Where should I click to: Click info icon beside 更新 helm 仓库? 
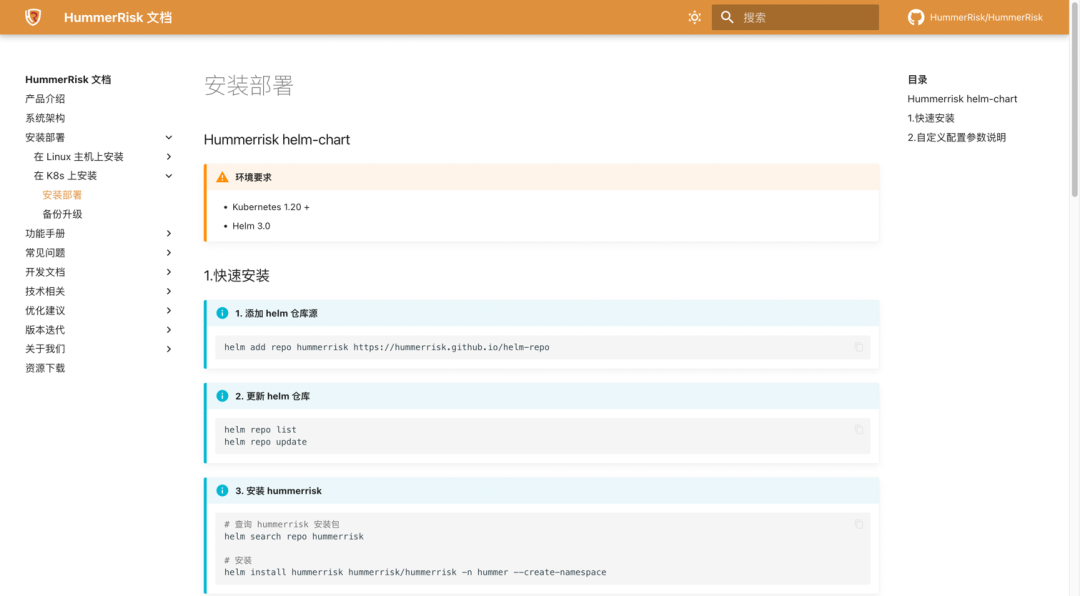point(222,395)
